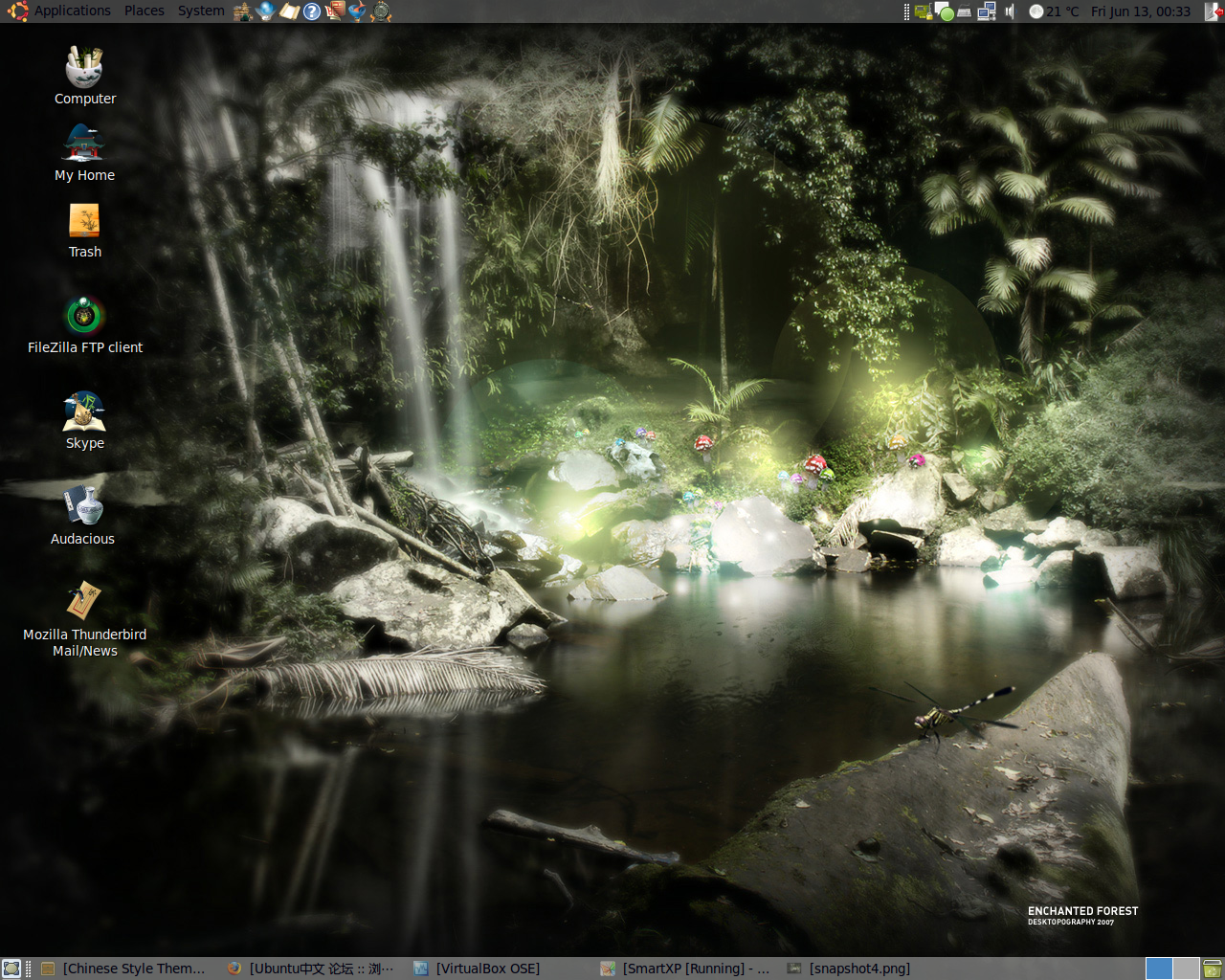Open the System menu
This screenshot has height=980, width=1225.
(201, 11)
